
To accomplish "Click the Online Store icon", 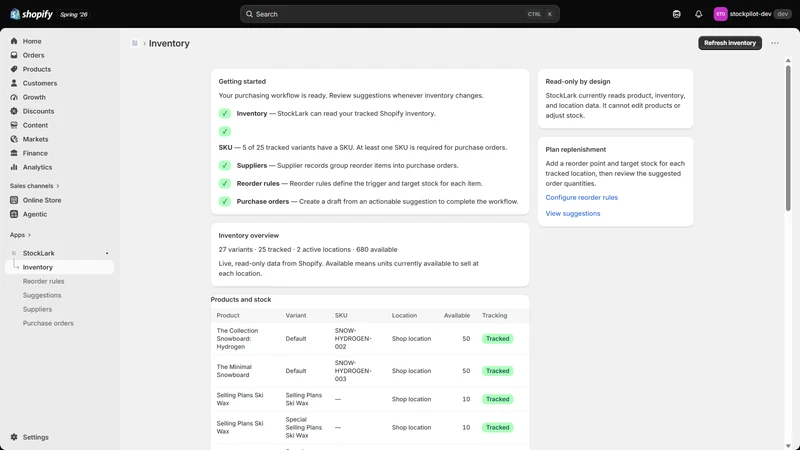I will tap(14, 200).
